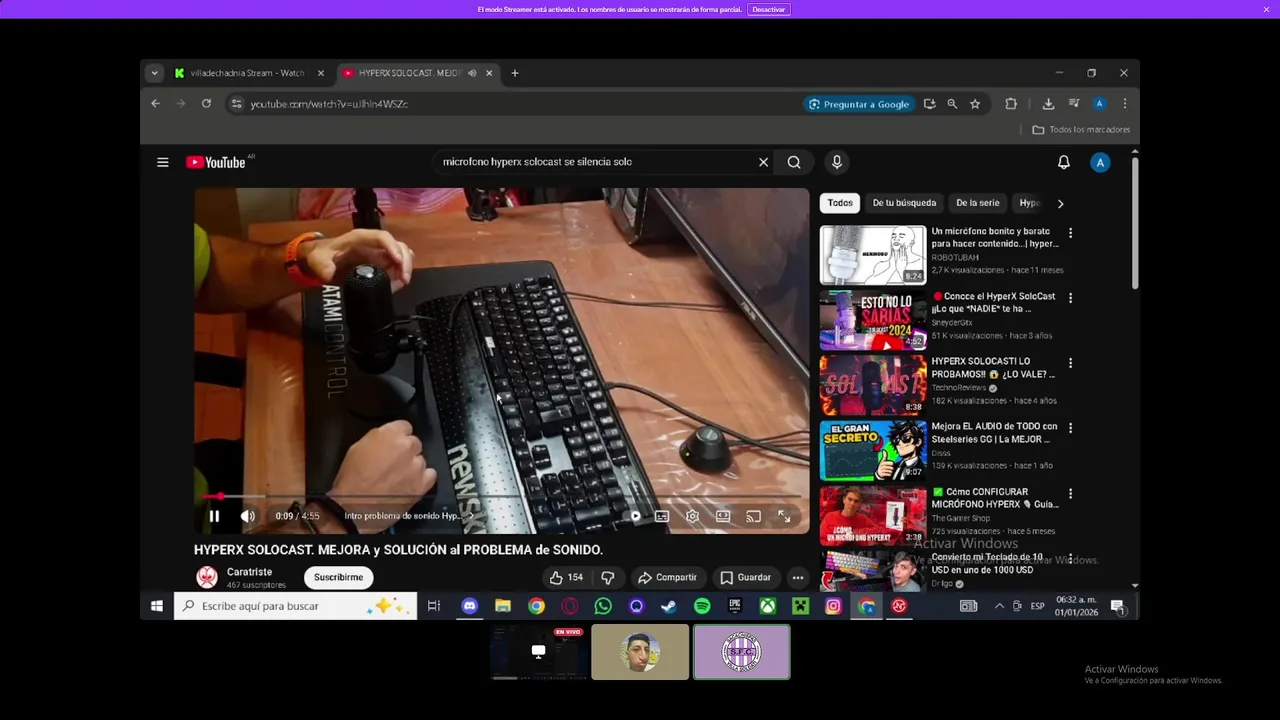The width and height of the screenshot is (1280, 720).
Task: Click Preguntar a Google button
Action: [859, 104]
